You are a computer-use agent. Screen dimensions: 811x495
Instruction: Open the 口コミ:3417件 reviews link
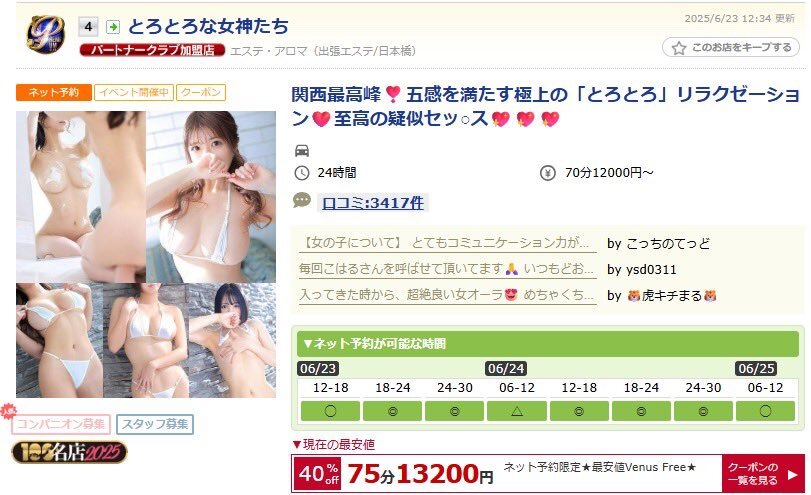372,202
